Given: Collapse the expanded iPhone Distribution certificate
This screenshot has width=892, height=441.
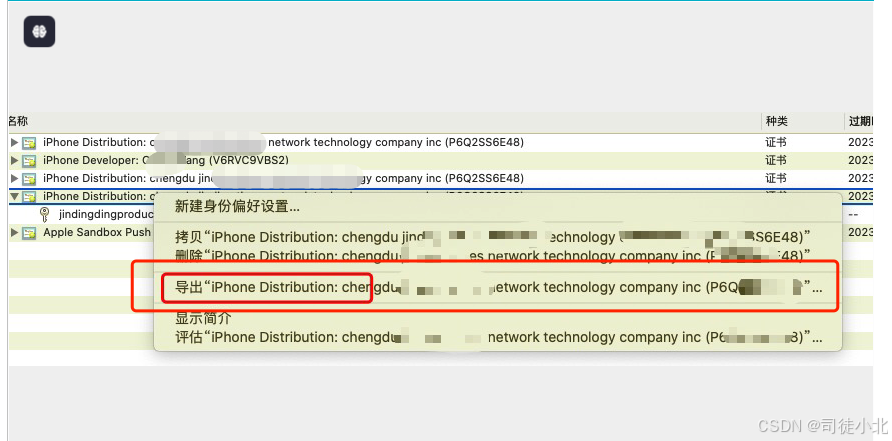Looking at the screenshot, I should pyautogui.click(x=14, y=196).
